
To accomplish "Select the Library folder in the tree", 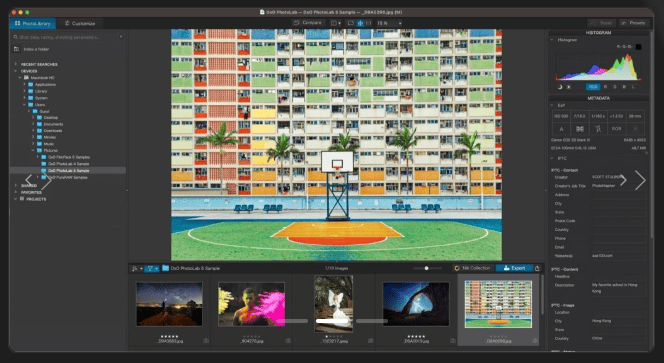I will [37, 91].
